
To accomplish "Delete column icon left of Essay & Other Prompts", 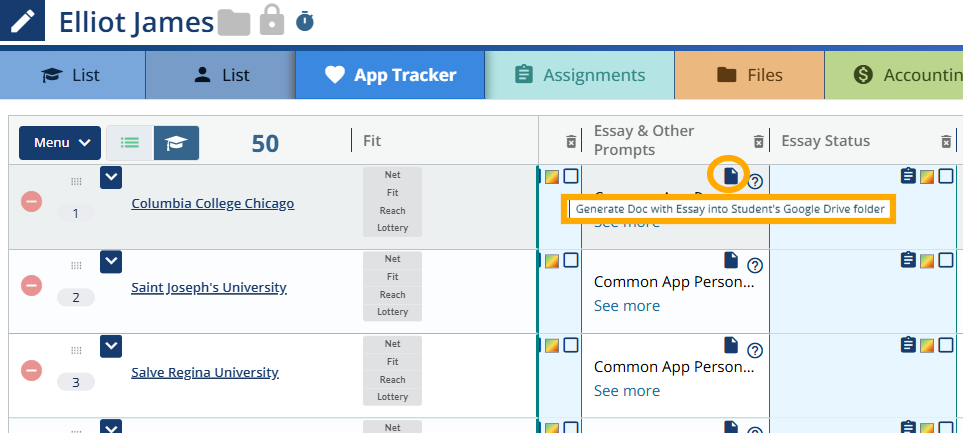I will tap(571, 141).
